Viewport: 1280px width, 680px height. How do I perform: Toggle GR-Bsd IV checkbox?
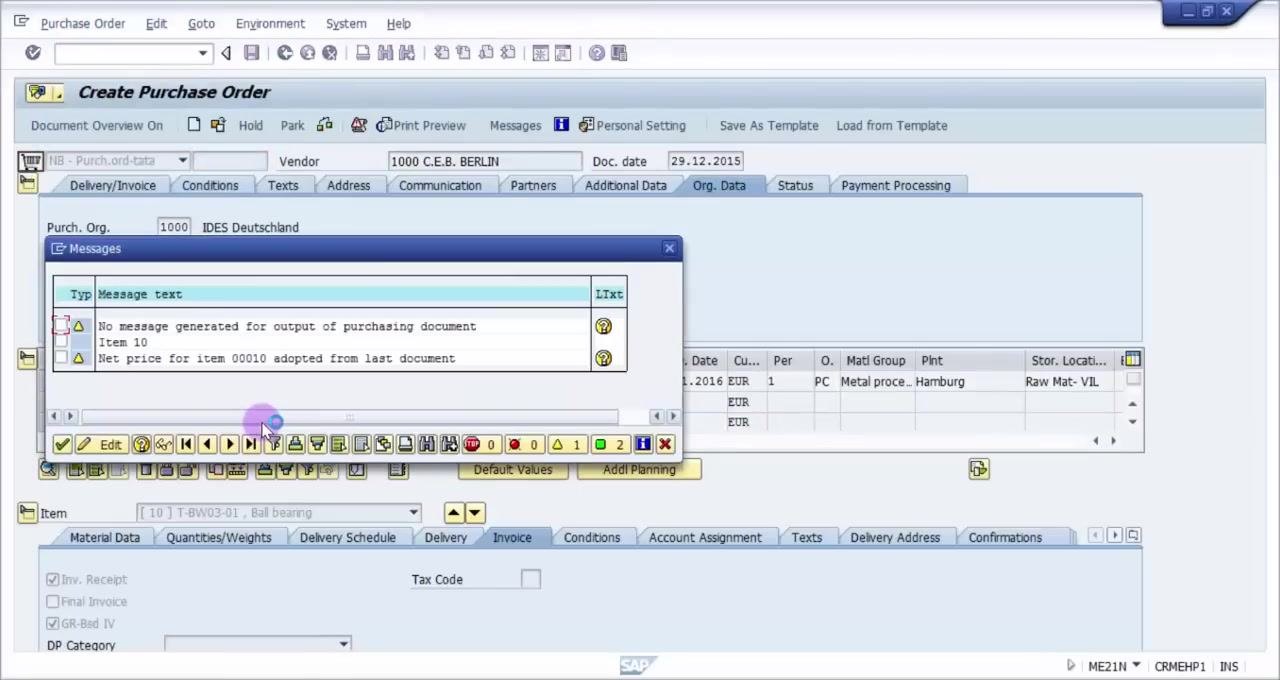pyautogui.click(x=53, y=624)
